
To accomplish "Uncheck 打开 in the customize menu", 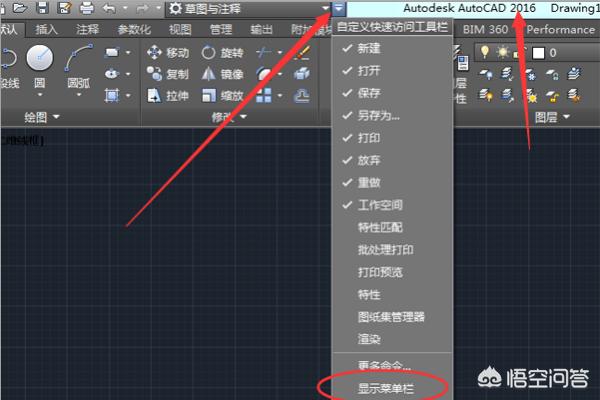I will [392, 70].
